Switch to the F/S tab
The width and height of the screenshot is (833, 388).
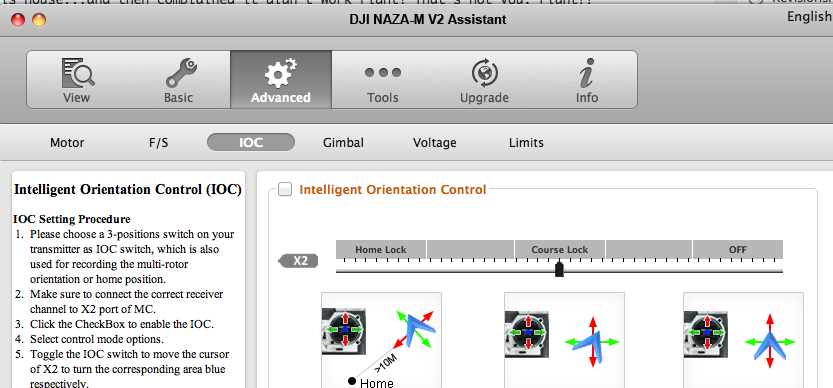[158, 142]
